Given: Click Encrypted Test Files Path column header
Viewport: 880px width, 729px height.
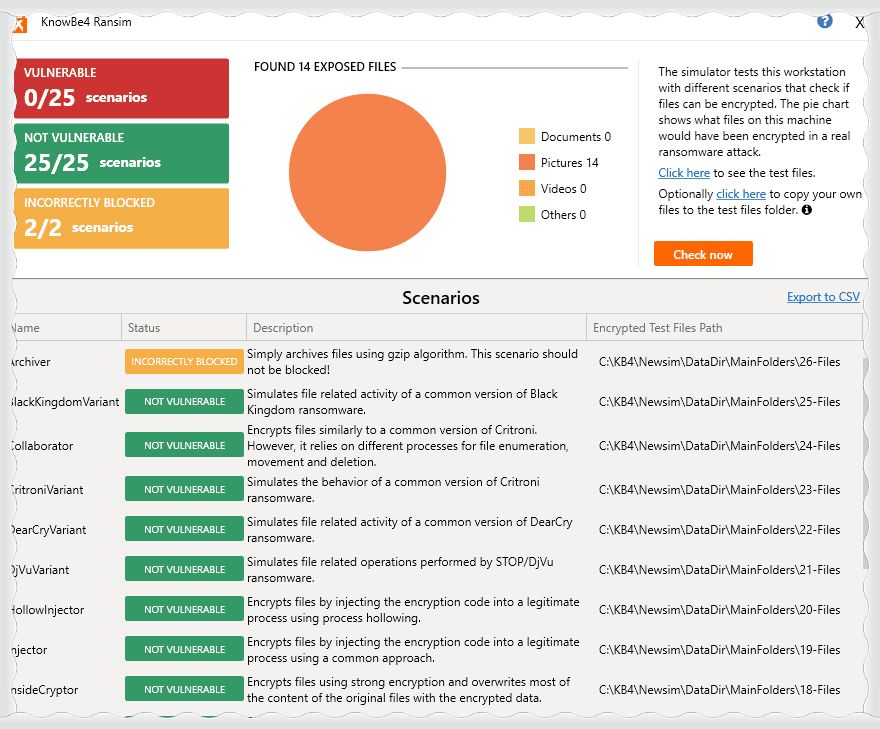Looking at the screenshot, I should (657, 328).
